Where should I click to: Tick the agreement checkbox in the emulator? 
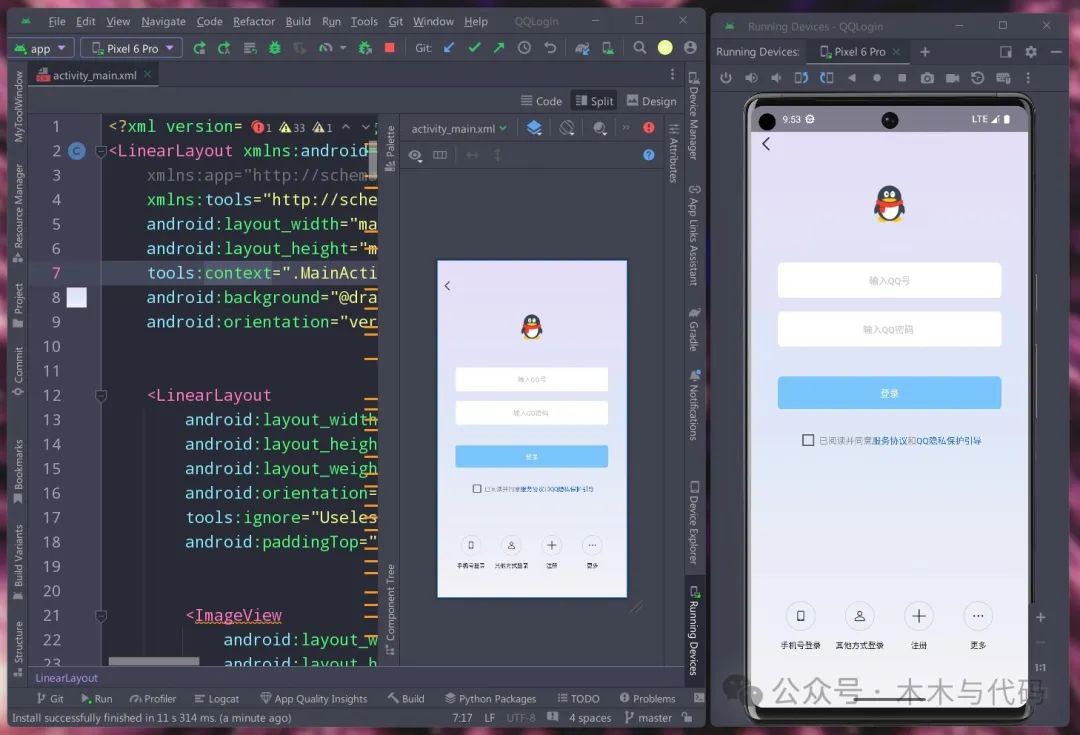click(x=808, y=439)
